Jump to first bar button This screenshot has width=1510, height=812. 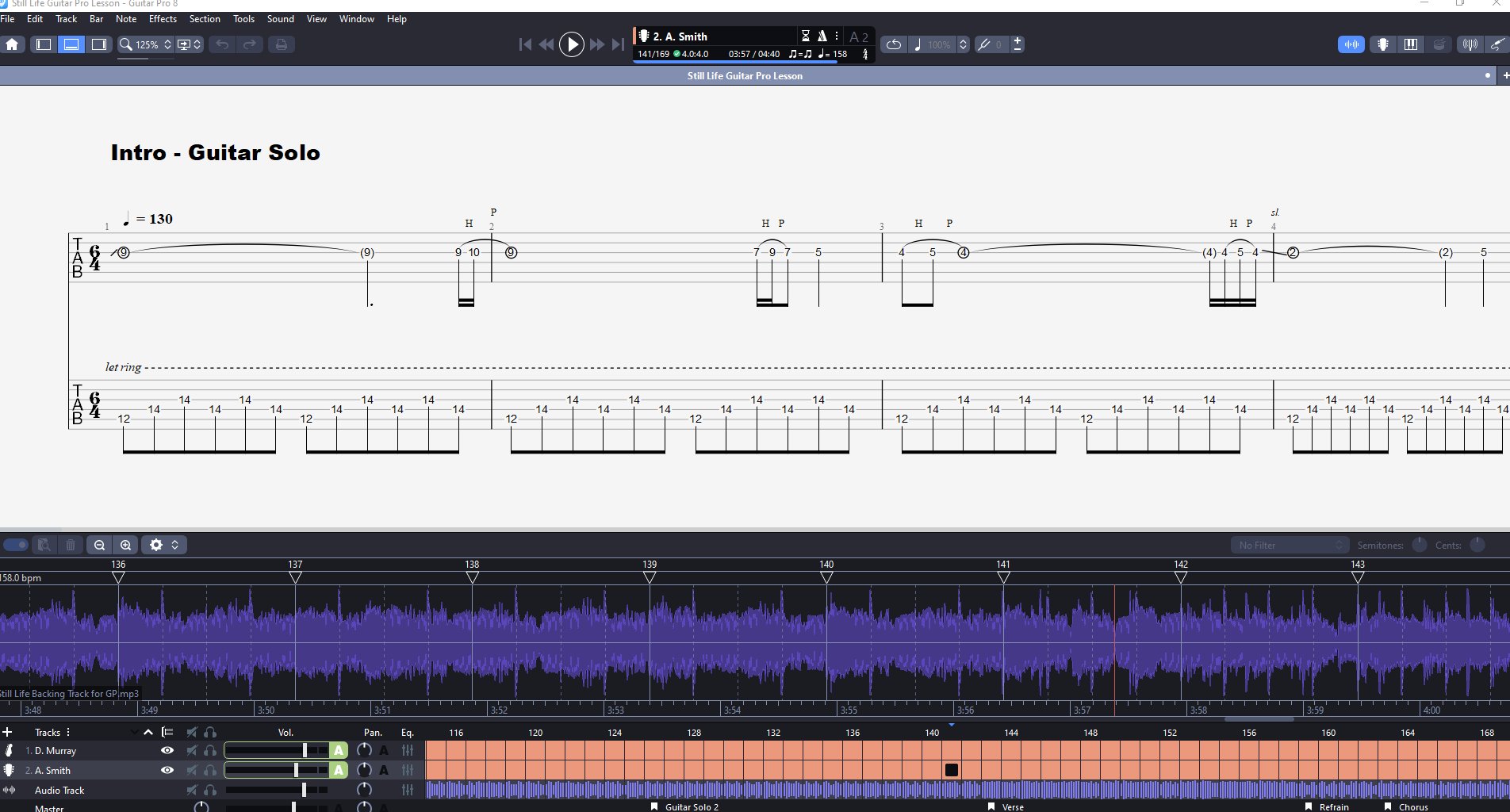[525, 44]
